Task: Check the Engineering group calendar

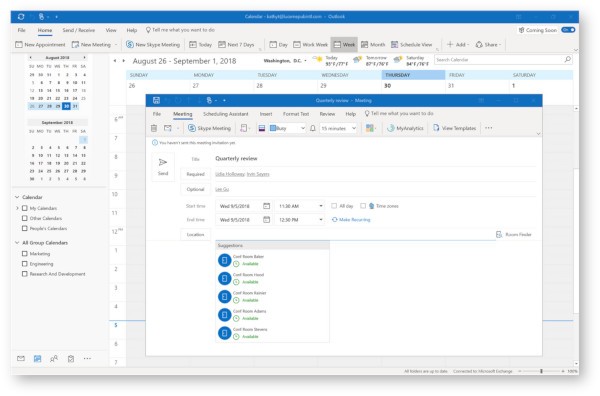Action: pyautogui.click(x=25, y=264)
